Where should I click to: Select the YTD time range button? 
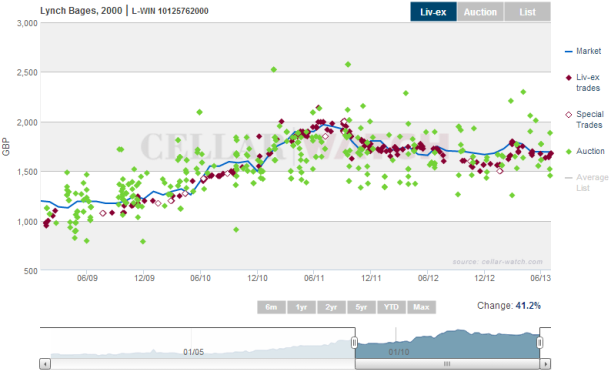click(x=391, y=307)
